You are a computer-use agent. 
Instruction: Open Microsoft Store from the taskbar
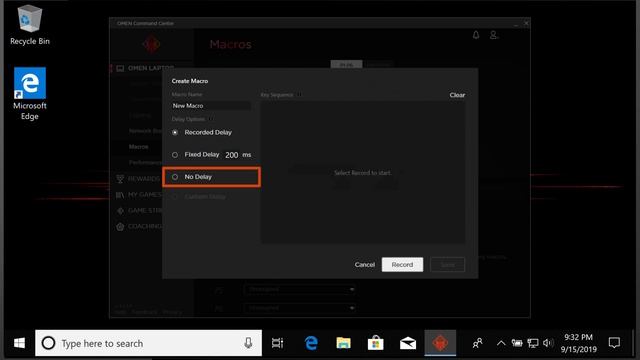(376, 343)
